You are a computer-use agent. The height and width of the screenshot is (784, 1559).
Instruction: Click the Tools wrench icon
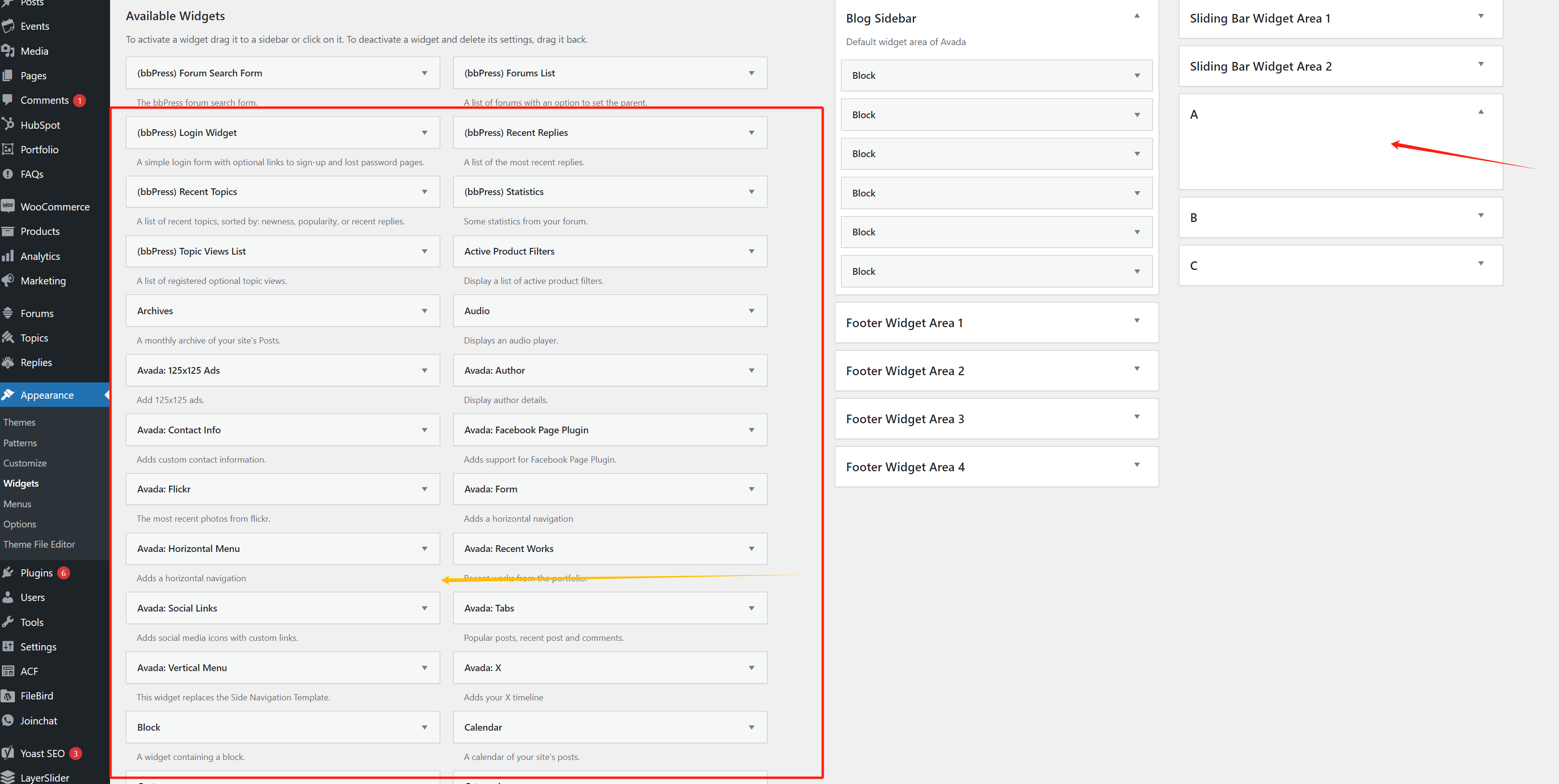coord(8,622)
